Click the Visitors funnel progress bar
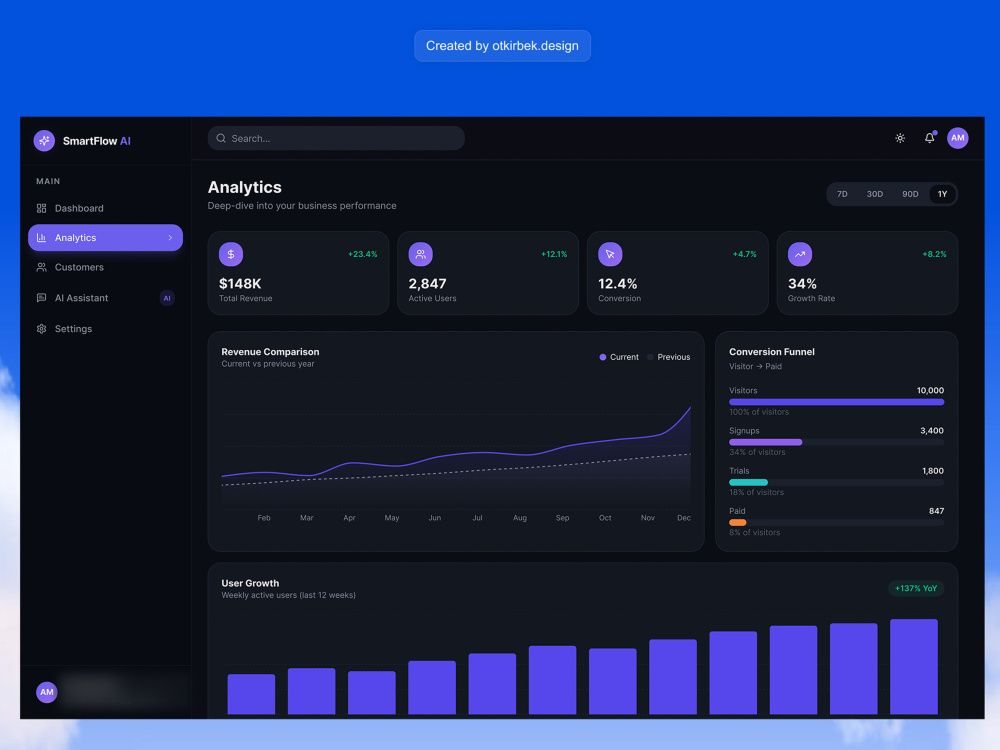This screenshot has height=750, width=1000. [836, 402]
